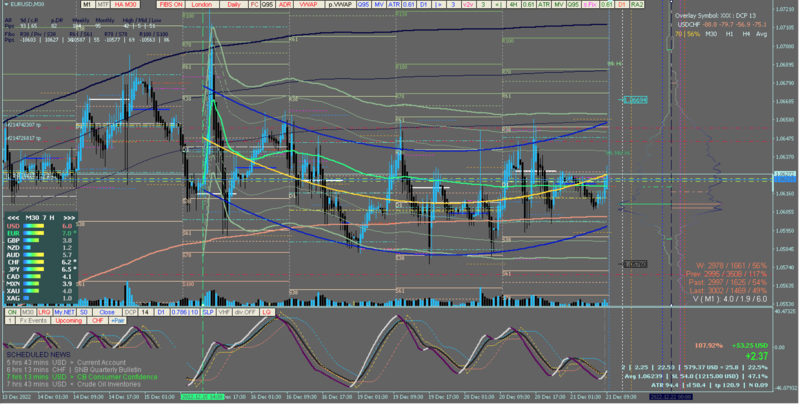Step back with the <| button
Viewport: 799px width, 404px height.
[498, 5]
